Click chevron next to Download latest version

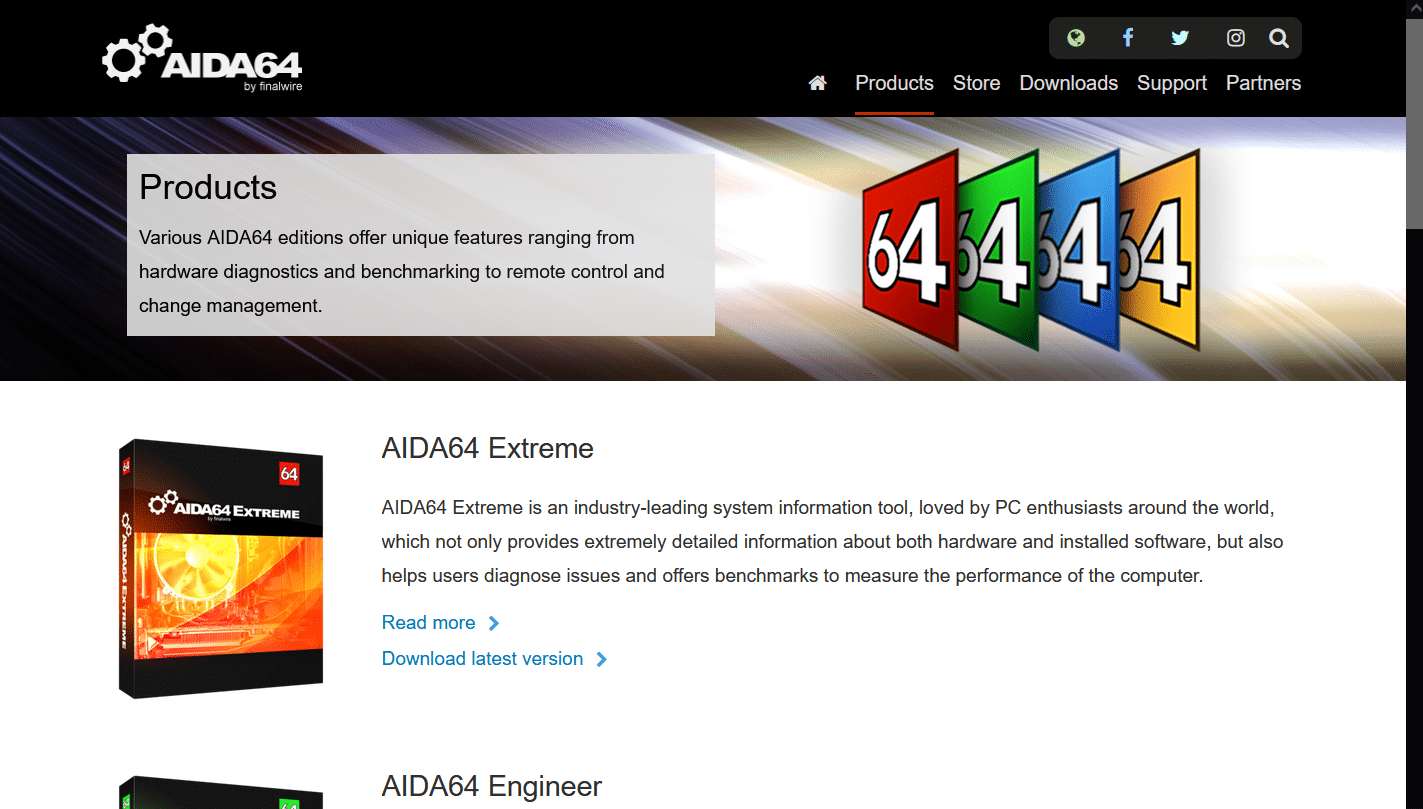602,659
